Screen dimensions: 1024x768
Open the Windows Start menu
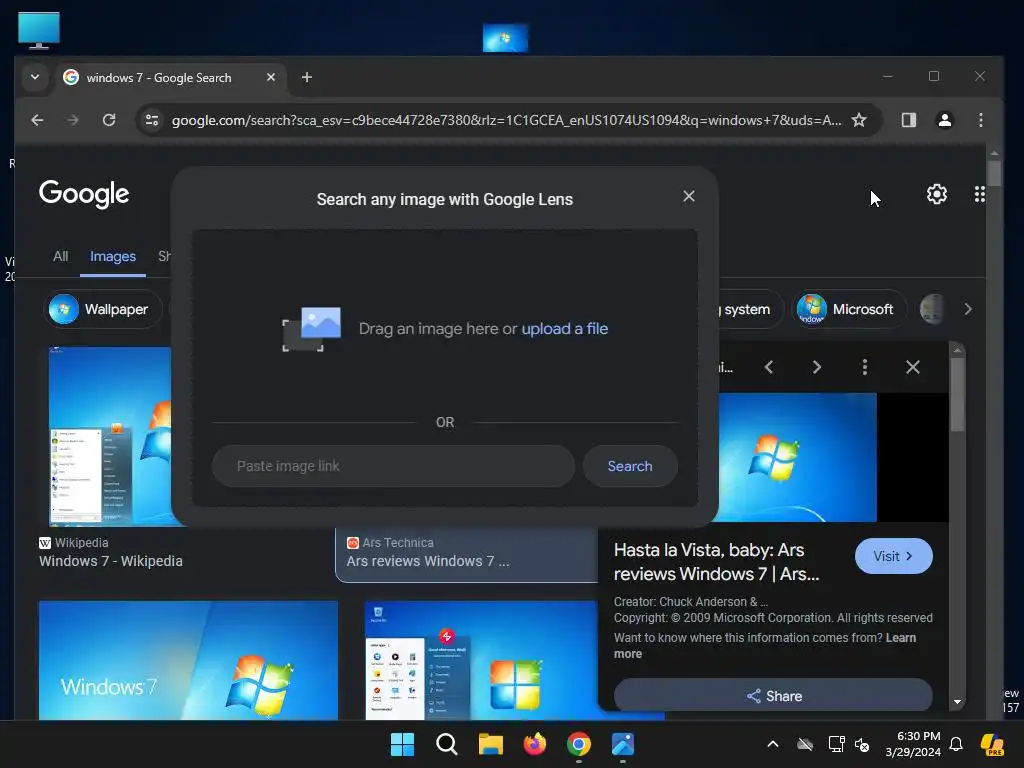(402, 744)
